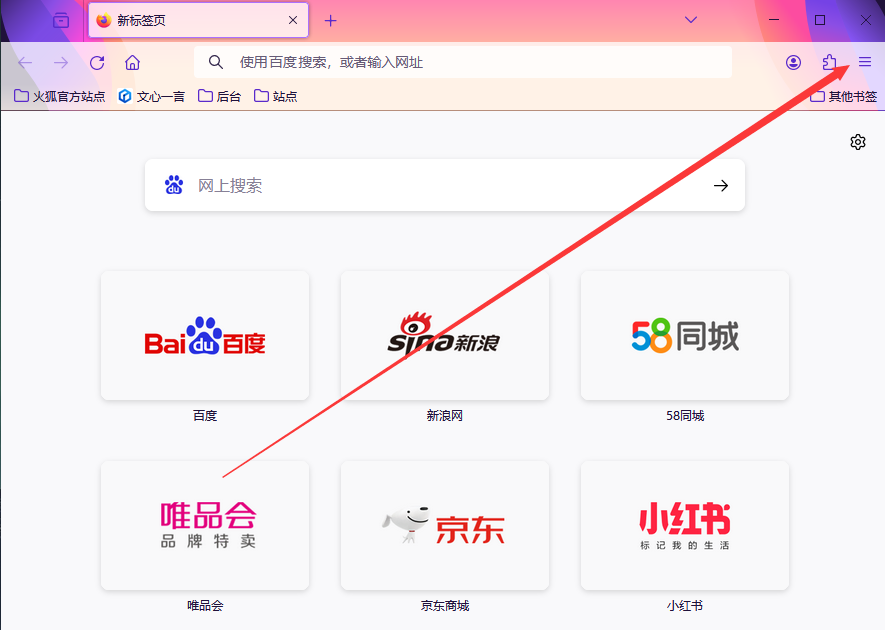This screenshot has width=885, height=630.
Task: Open the Firefox View icon in the tab strip
Action: (60, 21)
